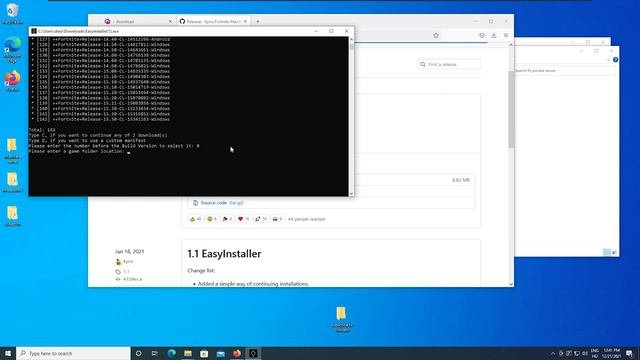The height and width of the screenshot is (360, 640).
Task: Click the console line with entry [142]
Action: (x=101, y=120)
